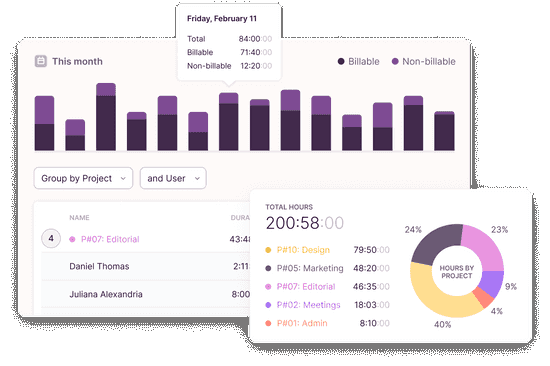Click the HOURS BY PROJECT donut center label

[x=457, y=272]
